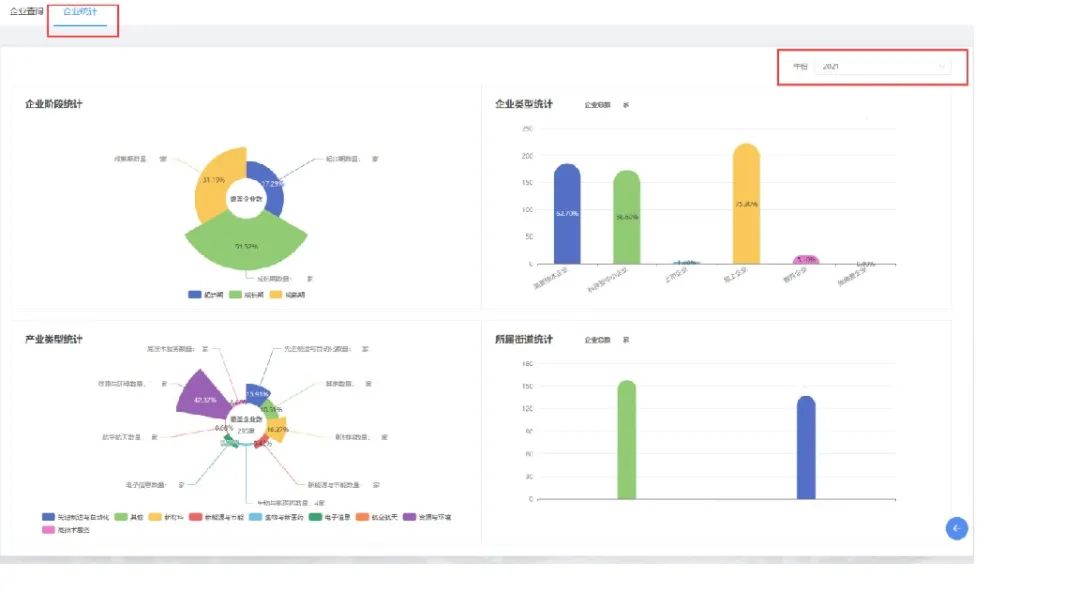Select the 企业统计 tab
Image resolution: width=1080 pixels, height=608 pixels.
(80, 11)
